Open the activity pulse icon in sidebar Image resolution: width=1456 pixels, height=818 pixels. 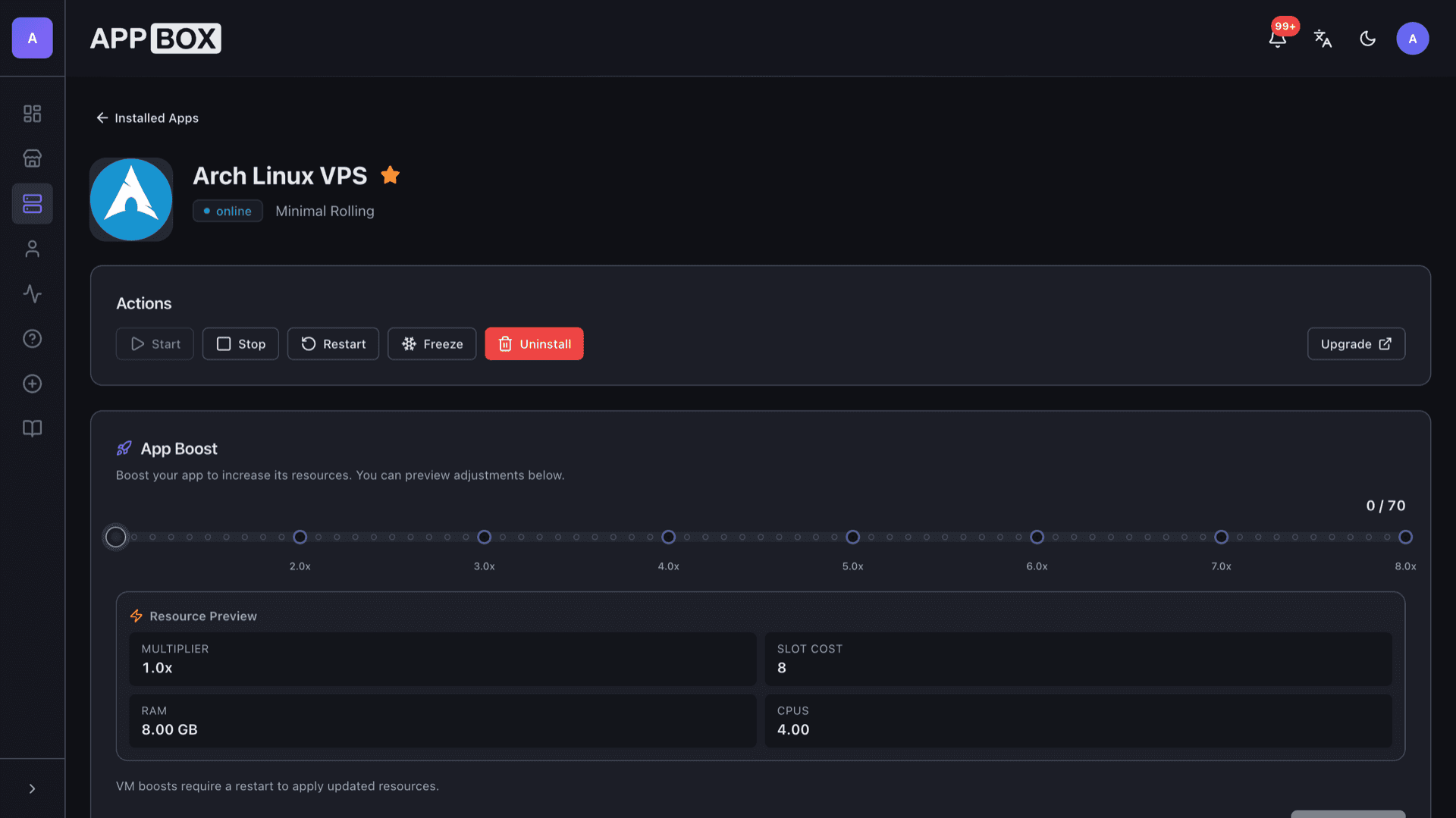[x=32, y=293]
